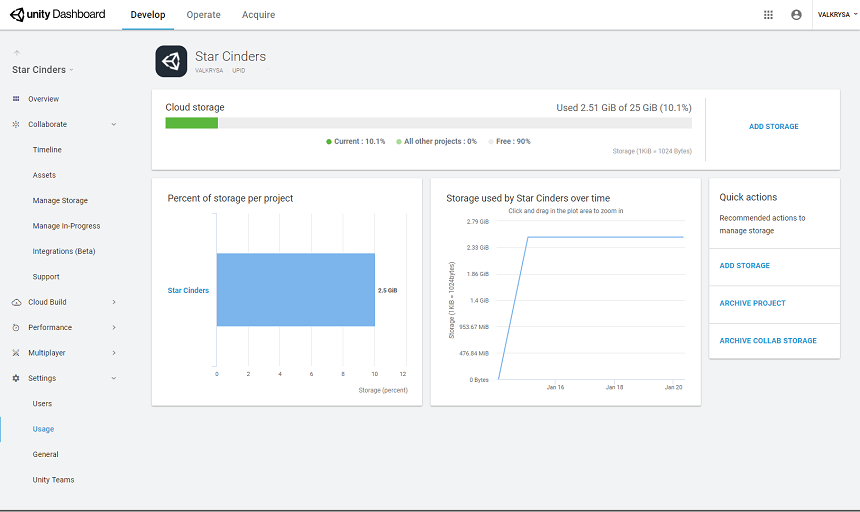The width and height of the screenshot is (860, 512).
Task: Click the Jan 18 axis label
Action: tap(614, 387)
